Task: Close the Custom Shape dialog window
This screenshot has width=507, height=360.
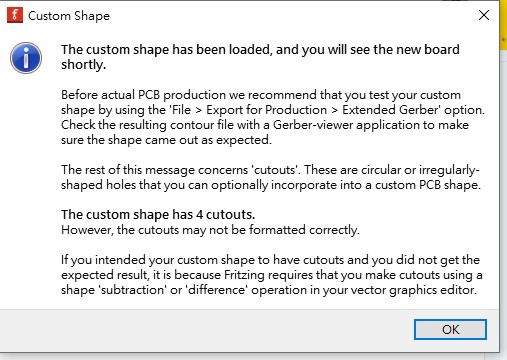Action: [484, 15]
